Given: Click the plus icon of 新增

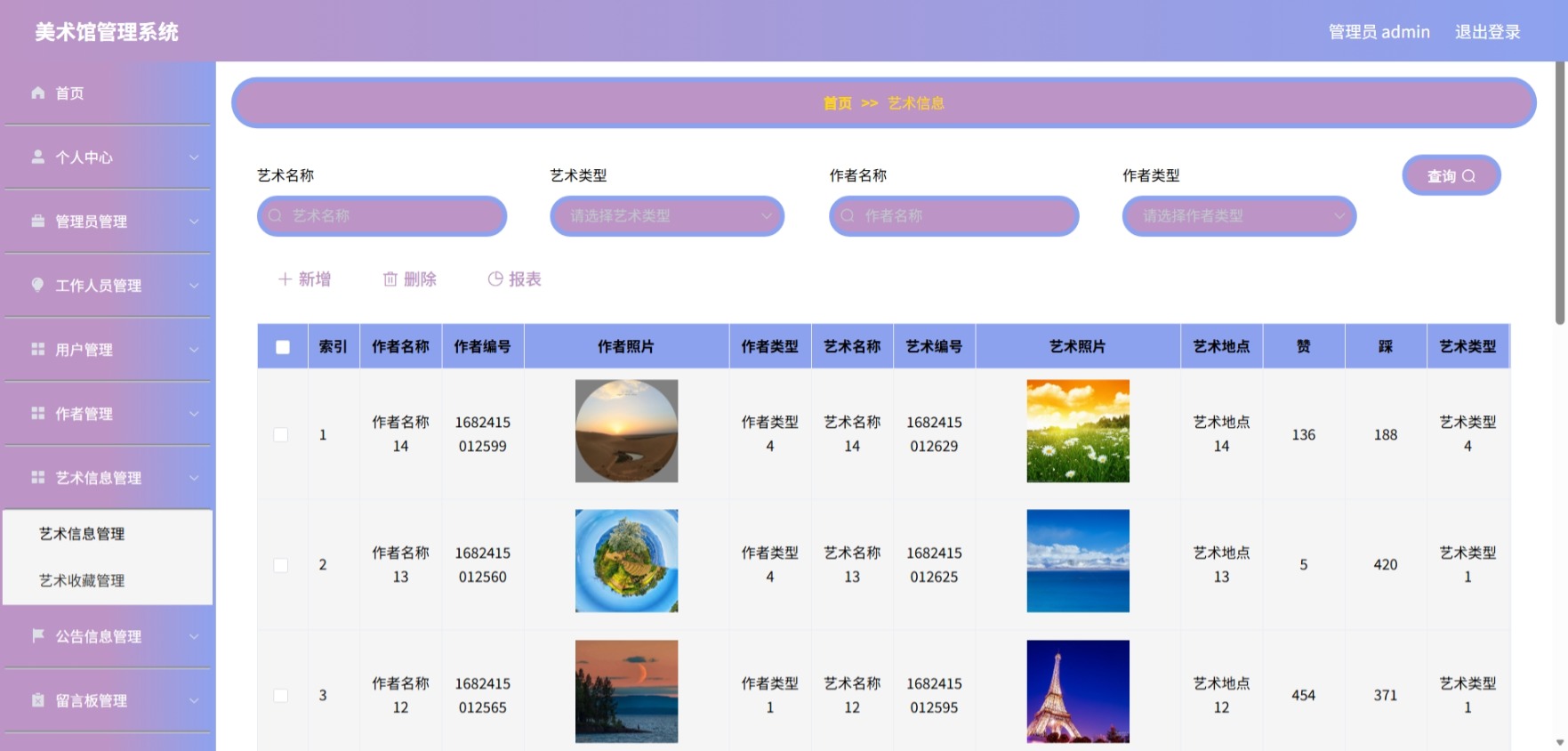Looking at the screenshot, I should pos(285,279).
